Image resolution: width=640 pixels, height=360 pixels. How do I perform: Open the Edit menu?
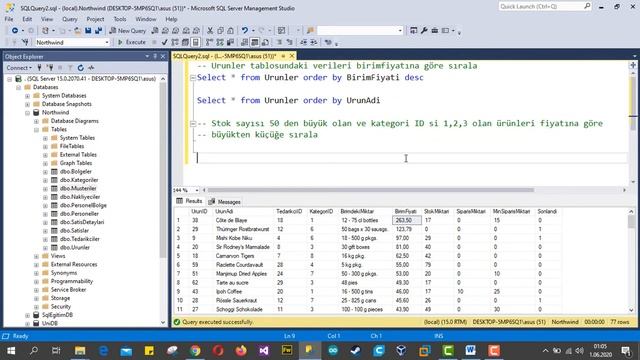(x=27, y=19)
